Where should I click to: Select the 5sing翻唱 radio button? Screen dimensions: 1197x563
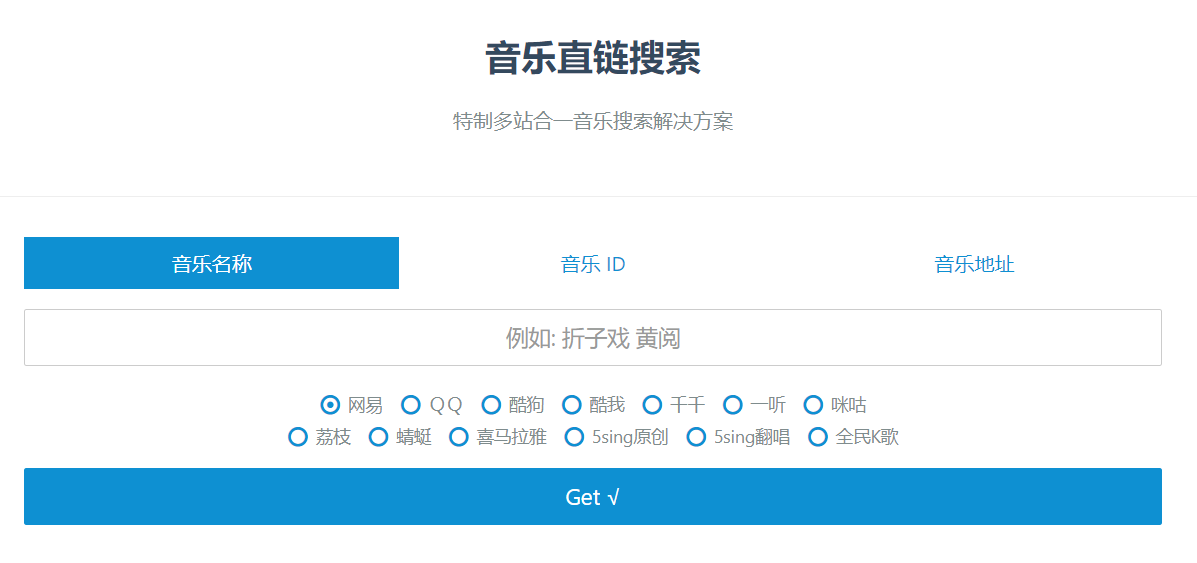click(696, 437)
